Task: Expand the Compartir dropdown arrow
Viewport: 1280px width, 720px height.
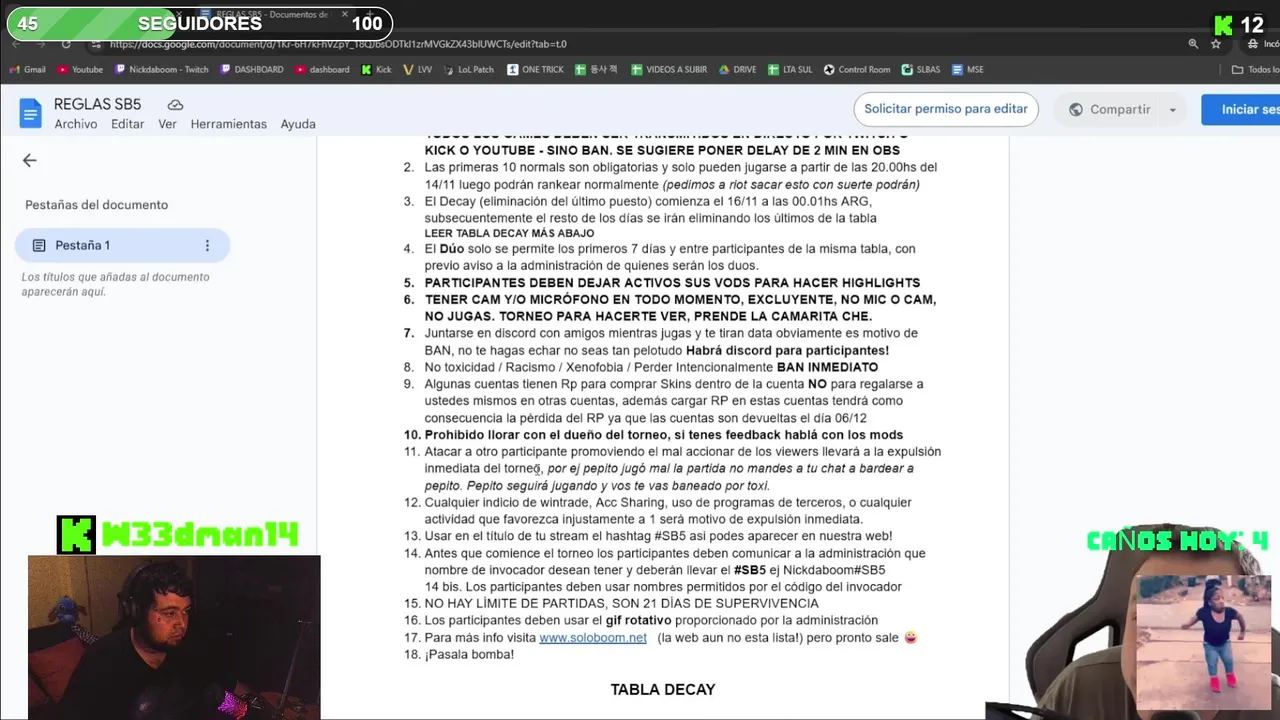Action: (1173, 110)
